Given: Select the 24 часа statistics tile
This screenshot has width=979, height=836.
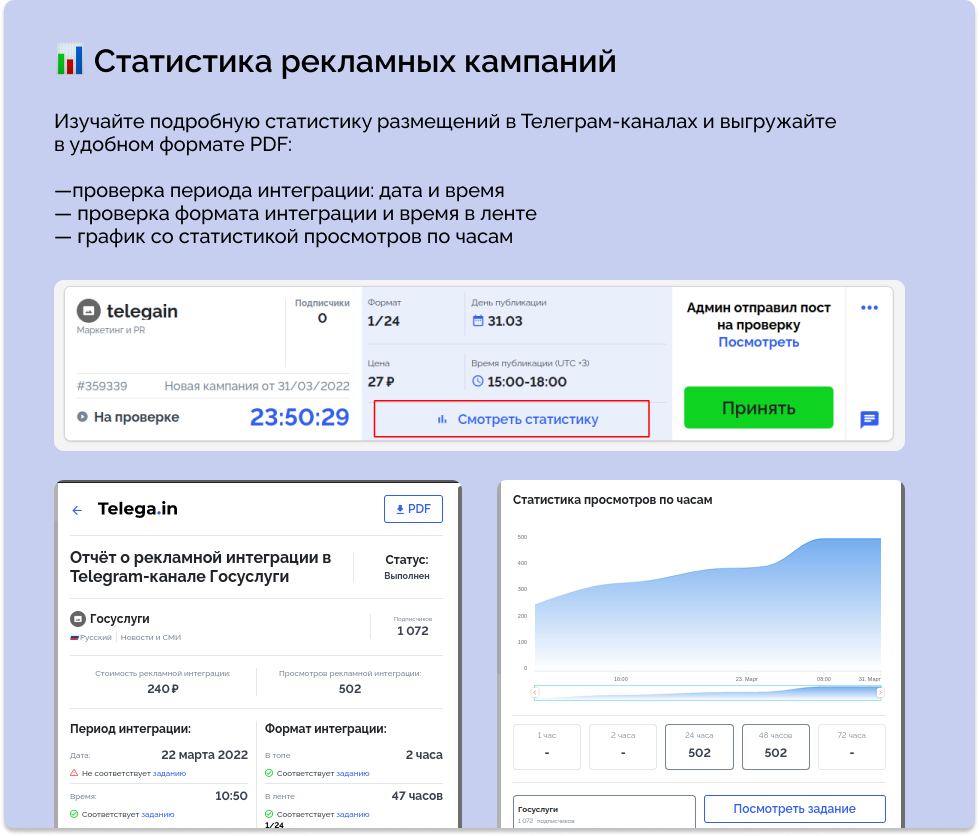Looking at the screenshot, I should (x=699, y=747).
